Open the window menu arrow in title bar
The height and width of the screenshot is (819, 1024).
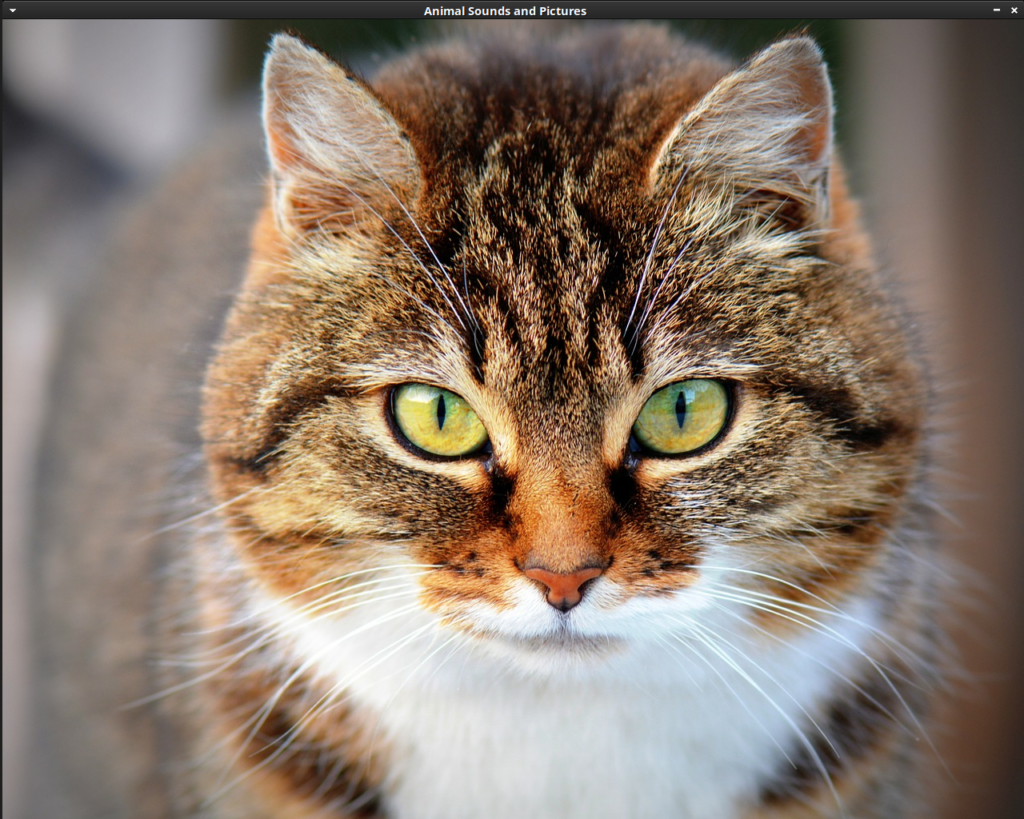click(x=12, y=10)
